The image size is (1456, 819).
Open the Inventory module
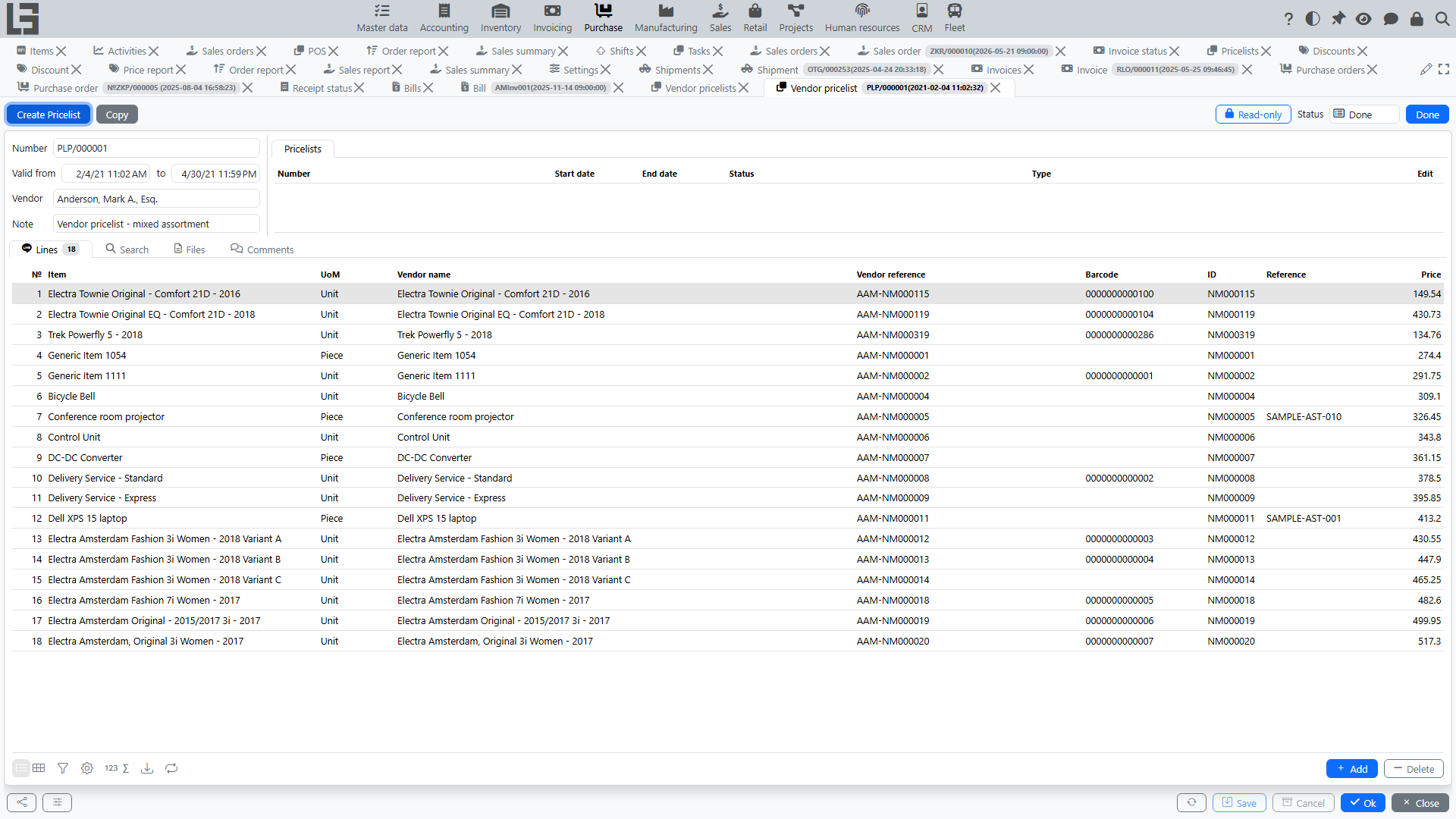(500, 18)
